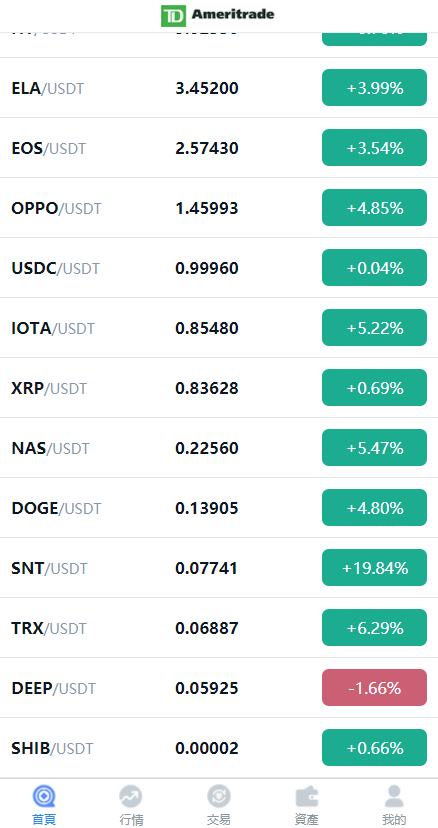Switch to the 交易 tab label
Viewport: 438px width, 828px height.
[x=219, y=820]
